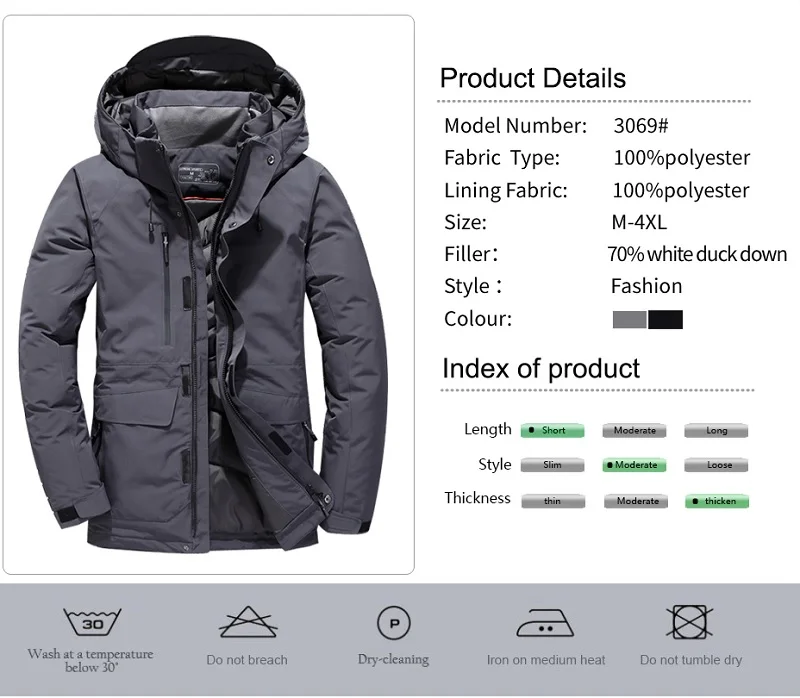Image resolution: width=800 pixels, height=698 pixels.
Task: Click the Product Details heading
Action: [533, 78]
